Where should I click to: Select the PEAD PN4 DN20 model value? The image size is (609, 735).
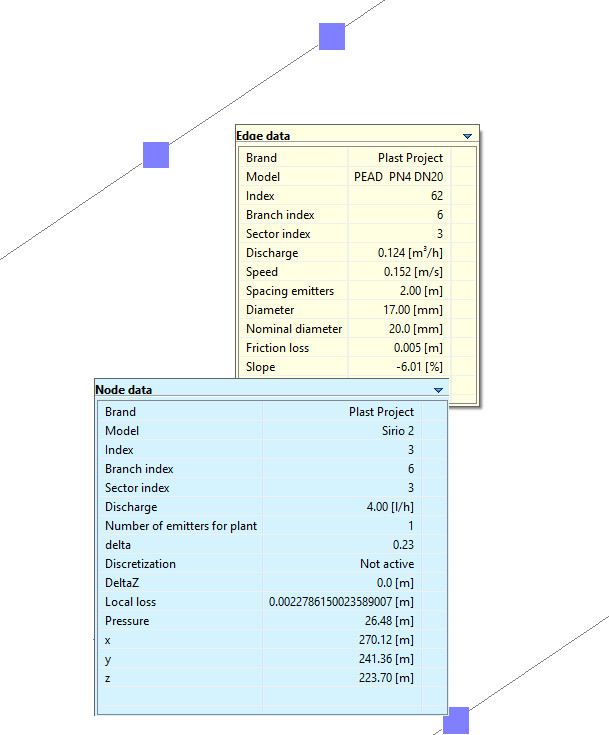click(x=398, y=177)
